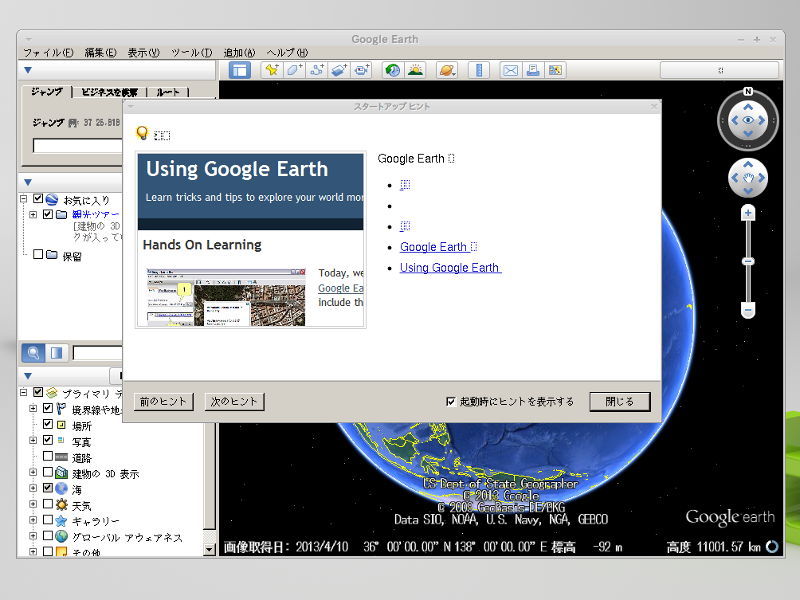The height and width of the screenshot is (600, 800).
Task: Expand the 観光ツアー folder node
Action: tap(33, 214)
